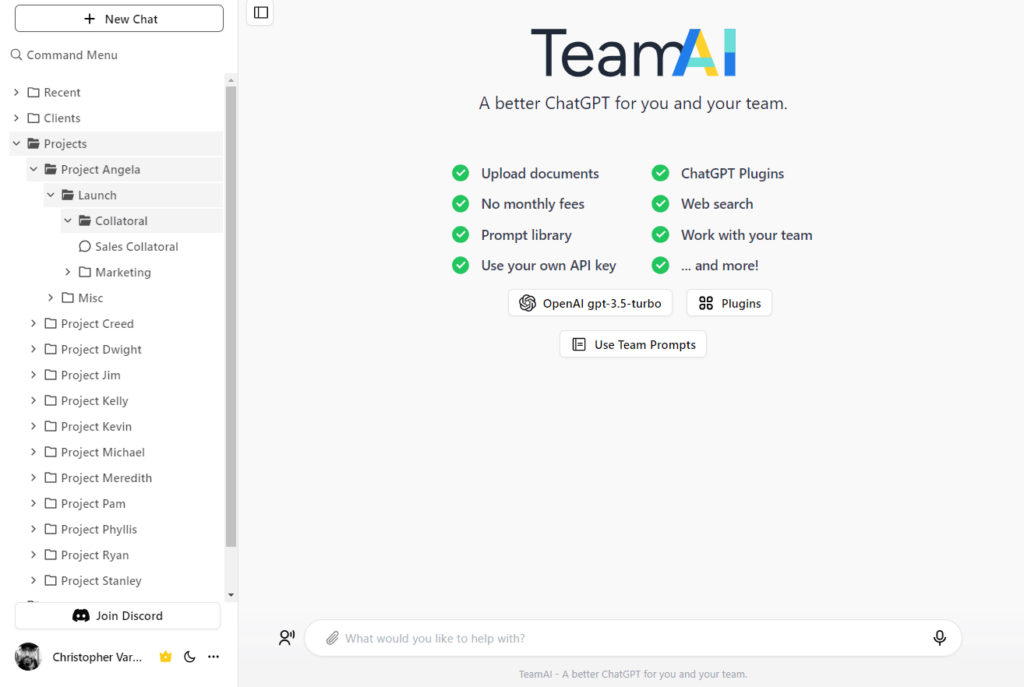
Task: Select the Project Angela label
Action: coord(101,170)
